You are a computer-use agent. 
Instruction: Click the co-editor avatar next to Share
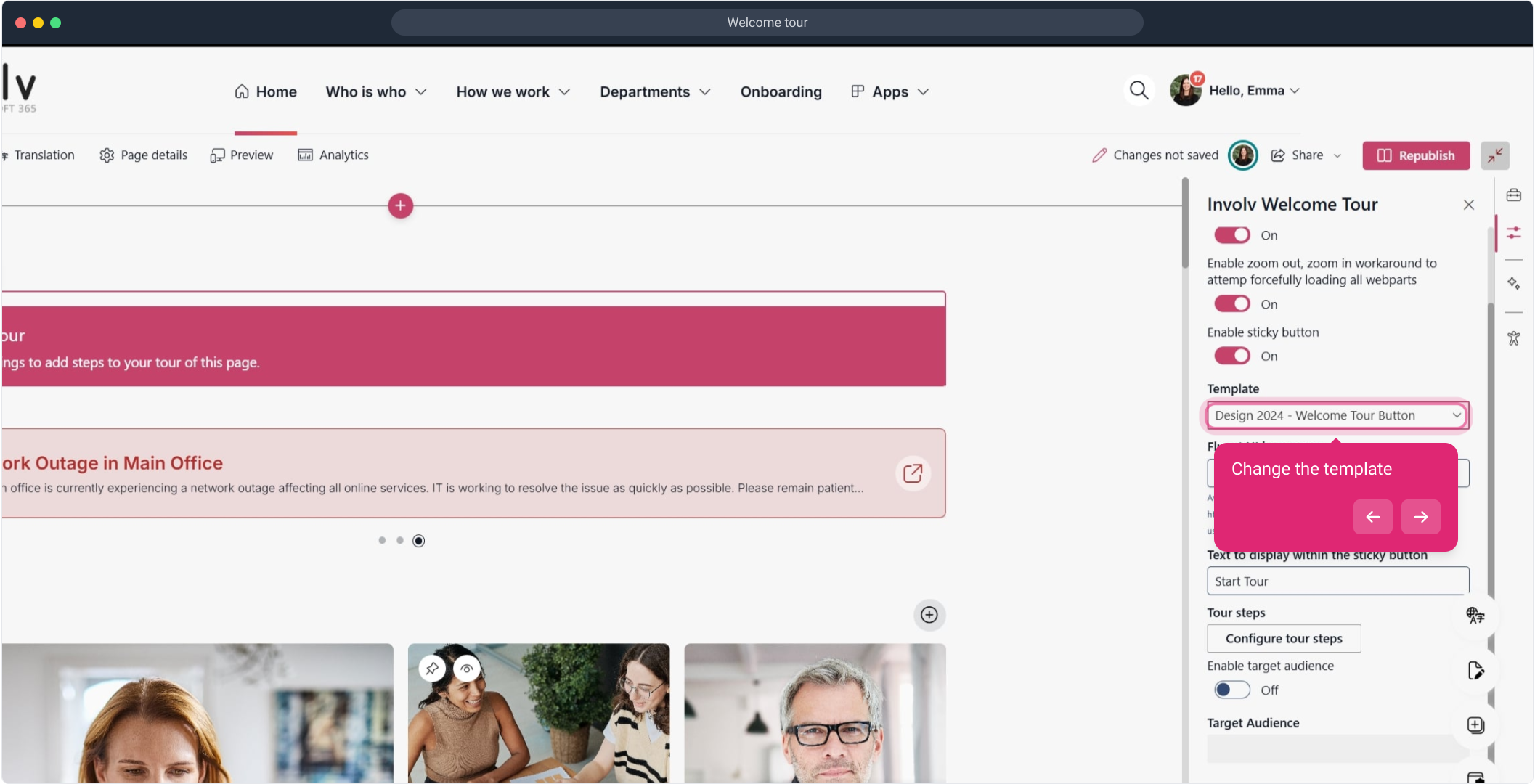[1242, 155]
